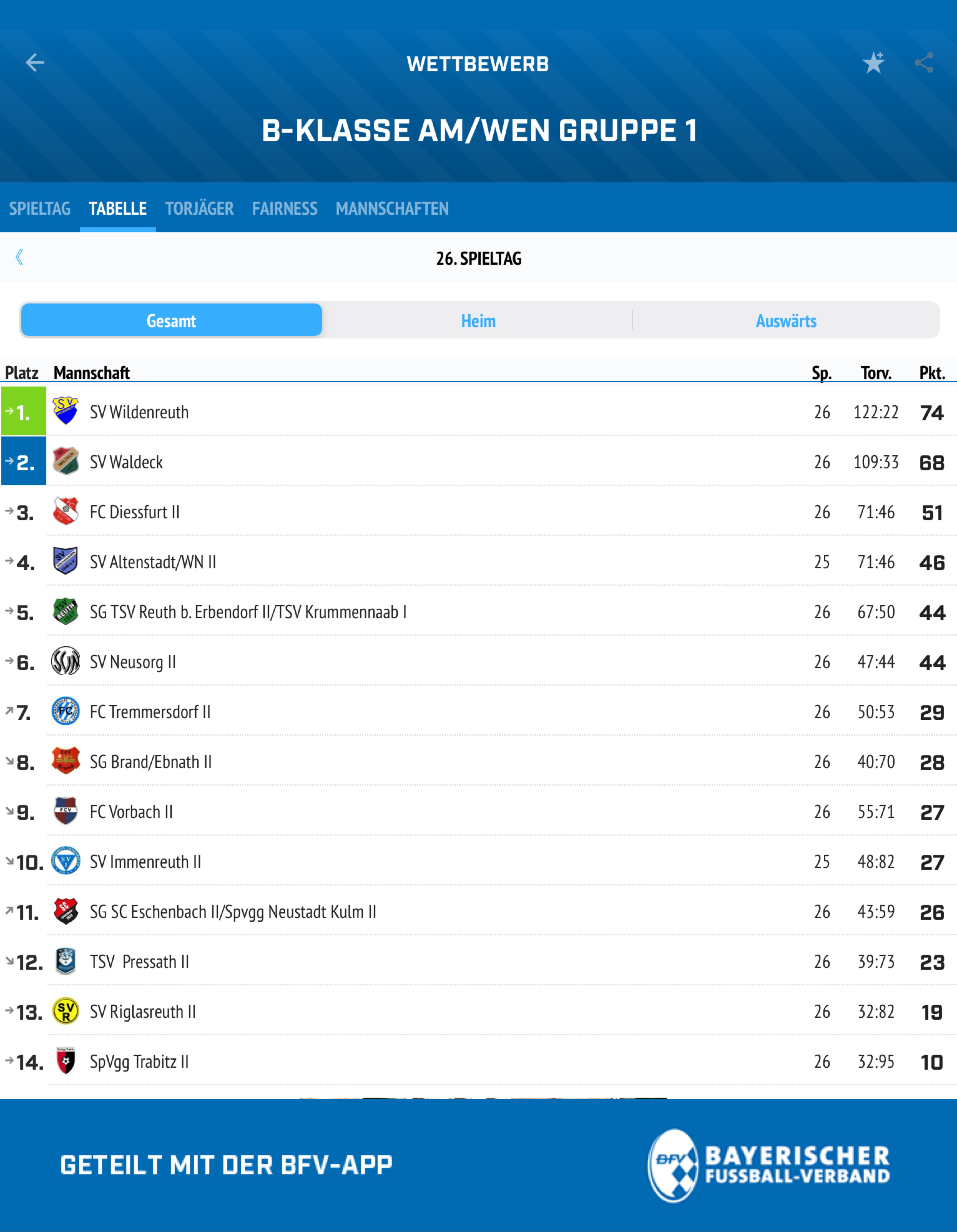The image size is (957, 1232).
Task: Add competition to favorites with star icon
Action: click(x=874, y=63)
